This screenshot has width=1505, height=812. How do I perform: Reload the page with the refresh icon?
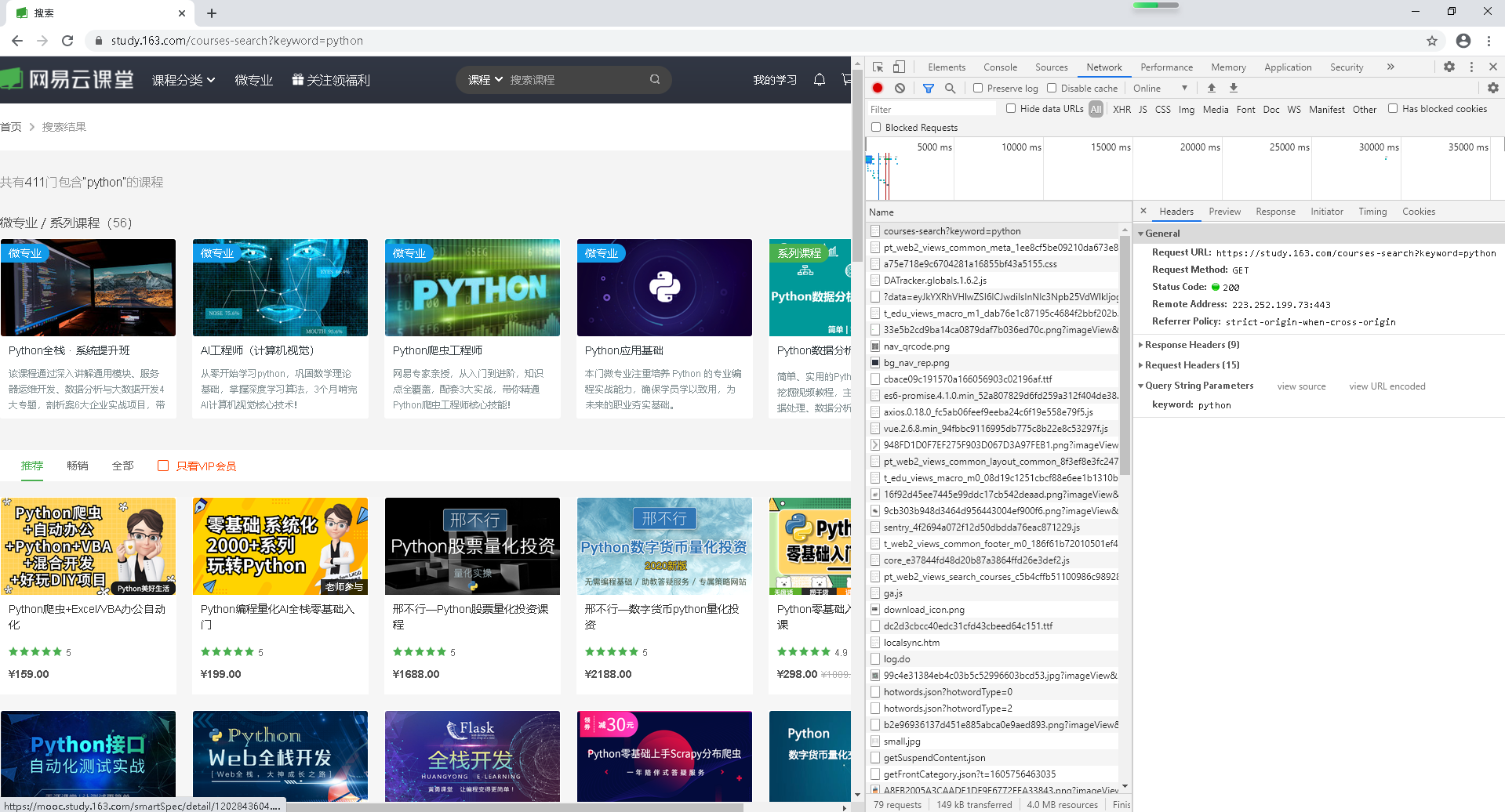[x=67, y=41]
